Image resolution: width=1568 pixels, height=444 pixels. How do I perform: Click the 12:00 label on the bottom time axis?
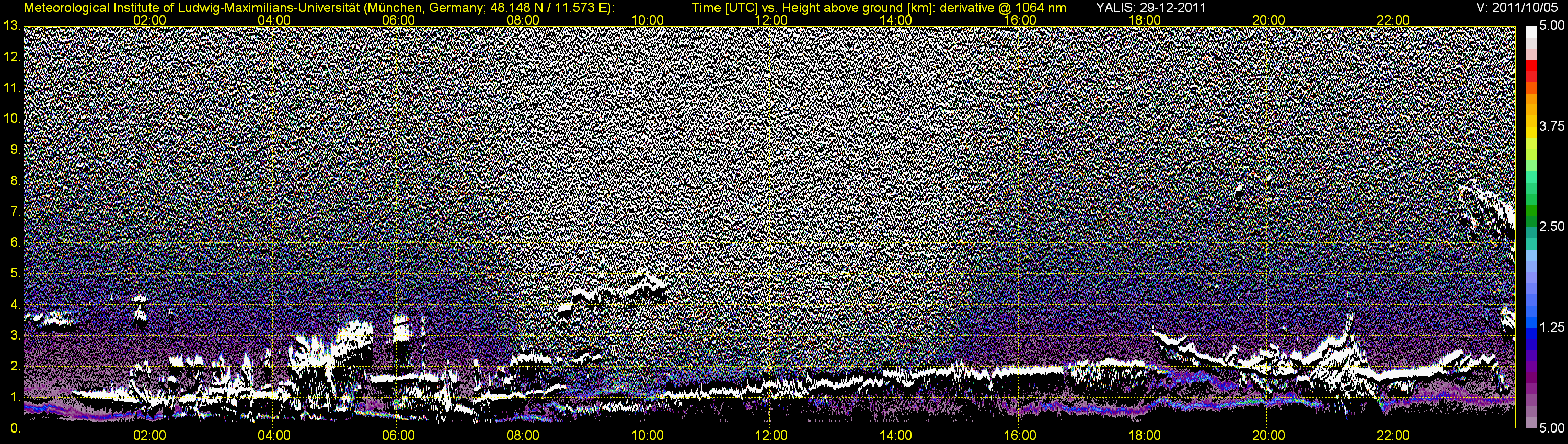[771, 436]
